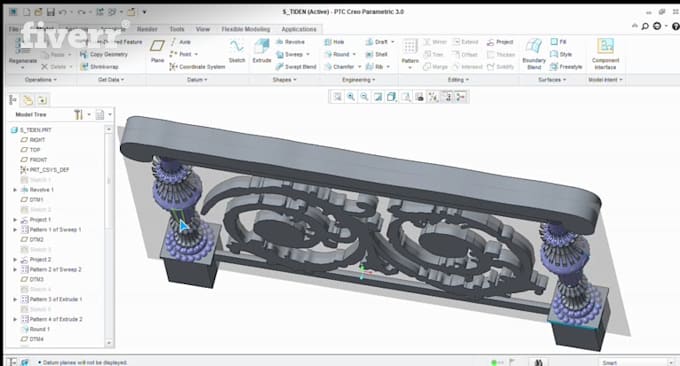
Task: Select the Extrude tool
Action: pos(262,51)
